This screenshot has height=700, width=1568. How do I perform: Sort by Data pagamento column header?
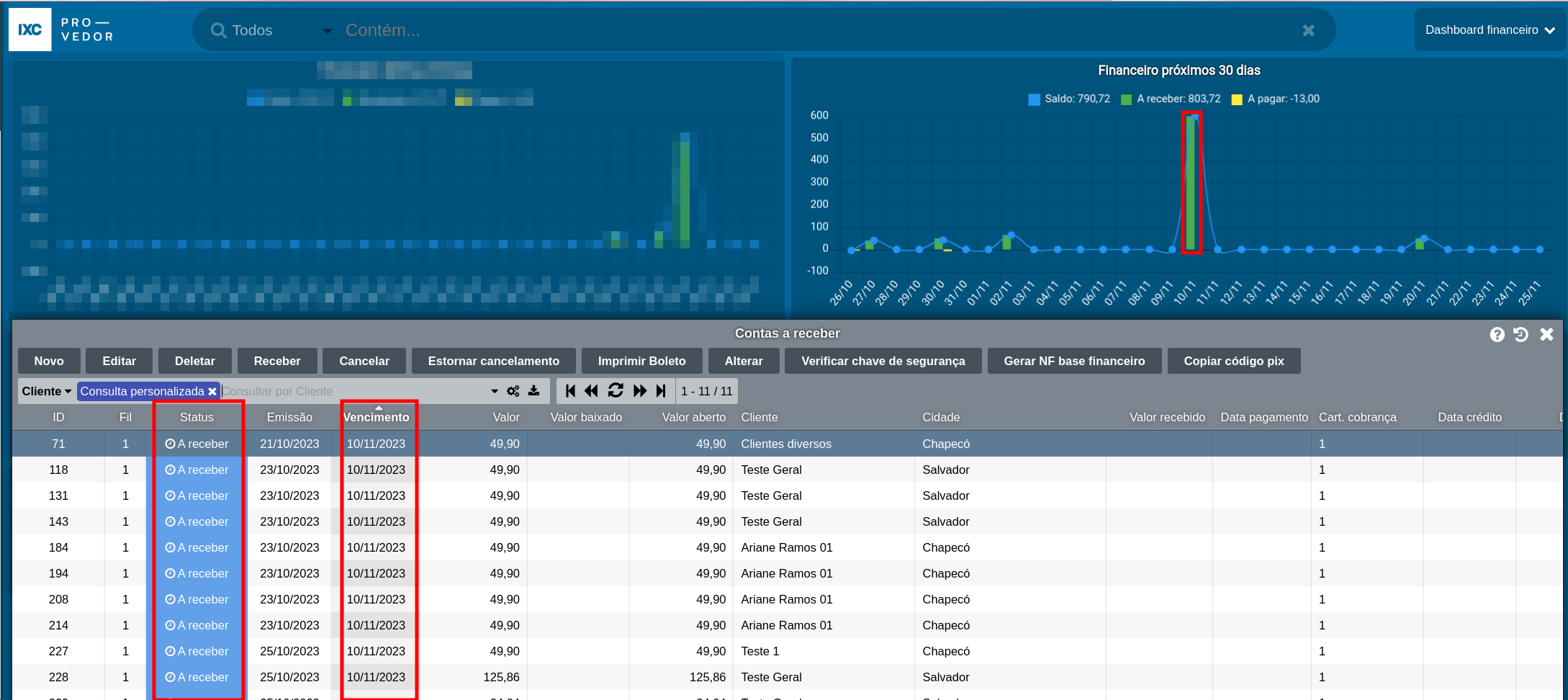[x=1263, y=417]
